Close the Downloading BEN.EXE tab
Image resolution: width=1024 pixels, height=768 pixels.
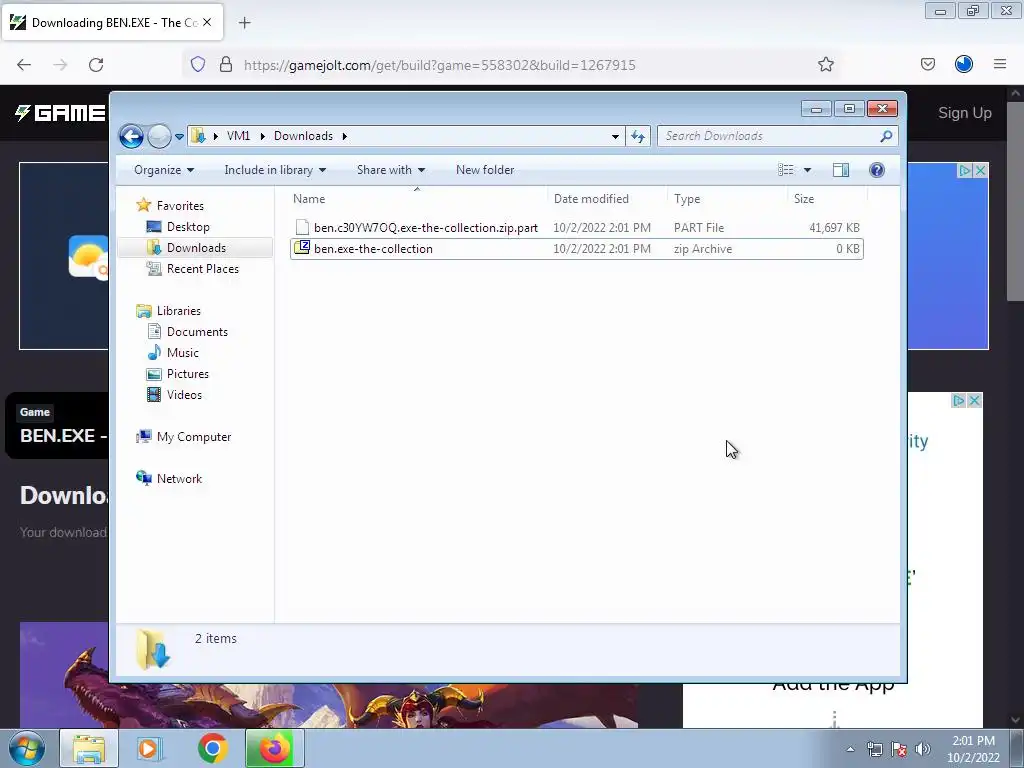click(x=207, y=22)
